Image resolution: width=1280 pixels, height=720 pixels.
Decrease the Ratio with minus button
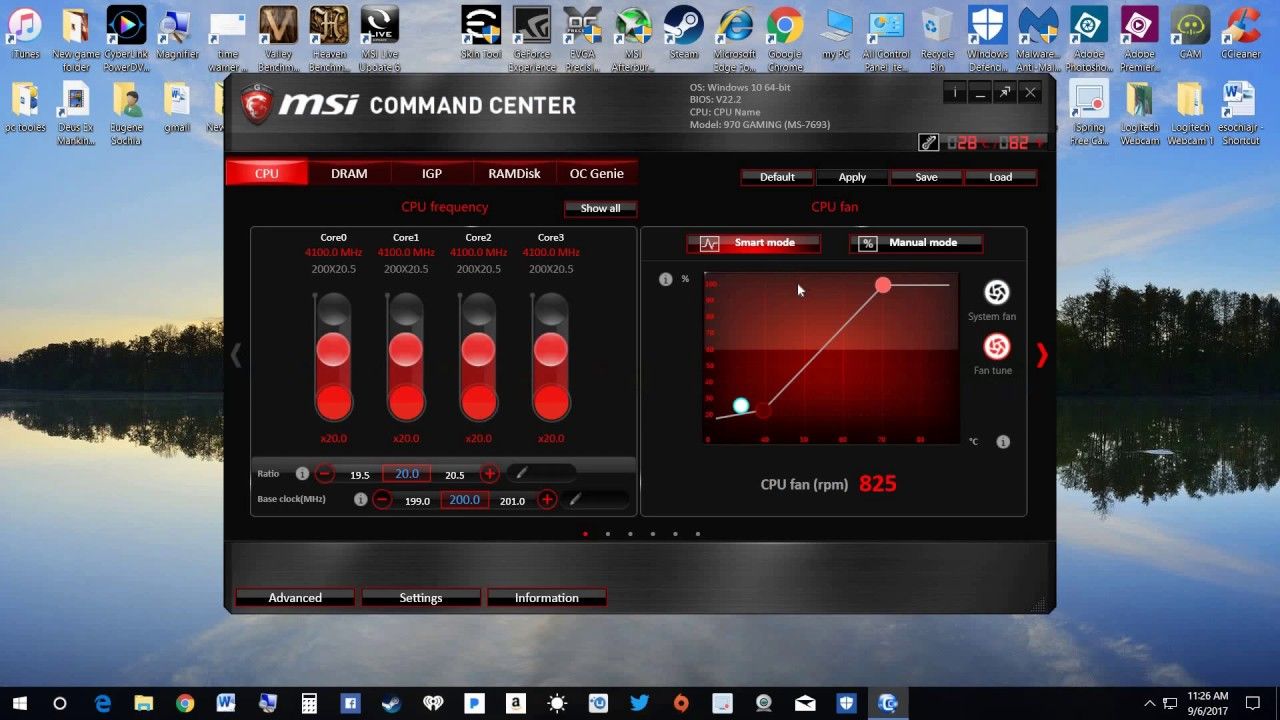pyautogui.click(x=325, y=474)
